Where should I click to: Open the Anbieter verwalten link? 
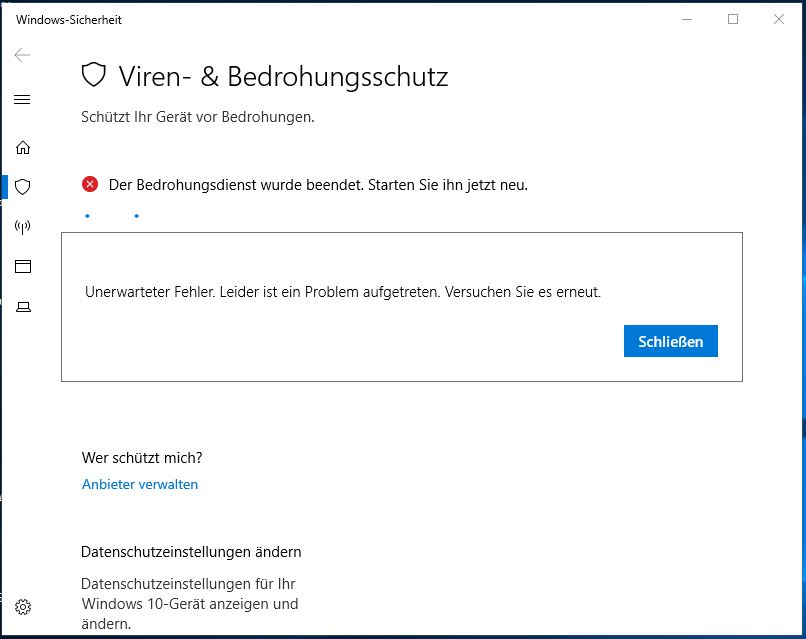[x=139, y=484]
